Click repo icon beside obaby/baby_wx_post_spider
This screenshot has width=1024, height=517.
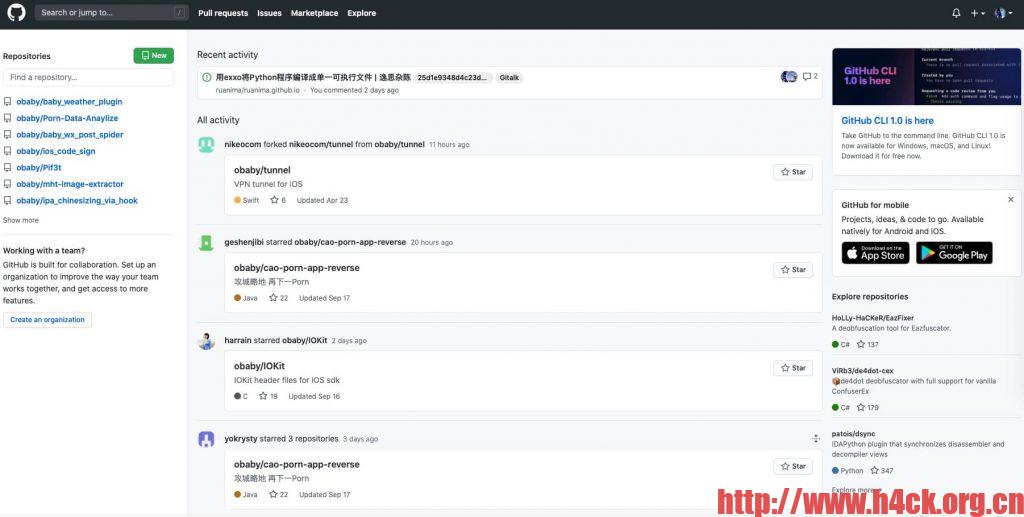8,134
